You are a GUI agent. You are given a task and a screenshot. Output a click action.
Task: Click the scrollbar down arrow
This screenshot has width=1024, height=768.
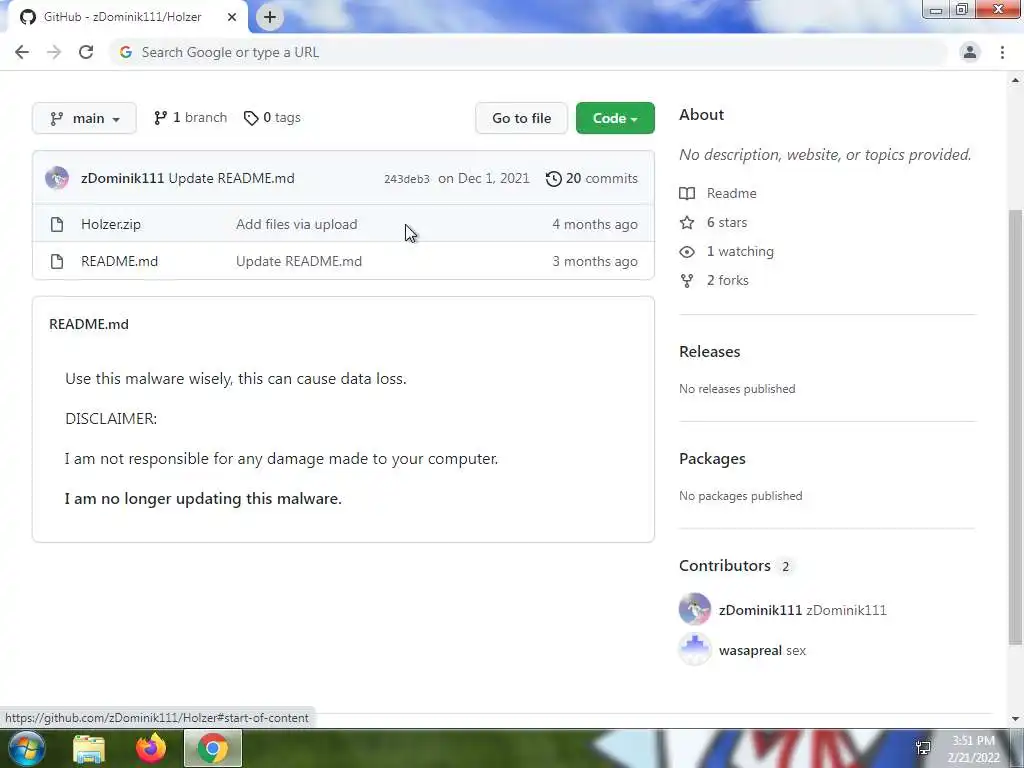point(1015,719)
